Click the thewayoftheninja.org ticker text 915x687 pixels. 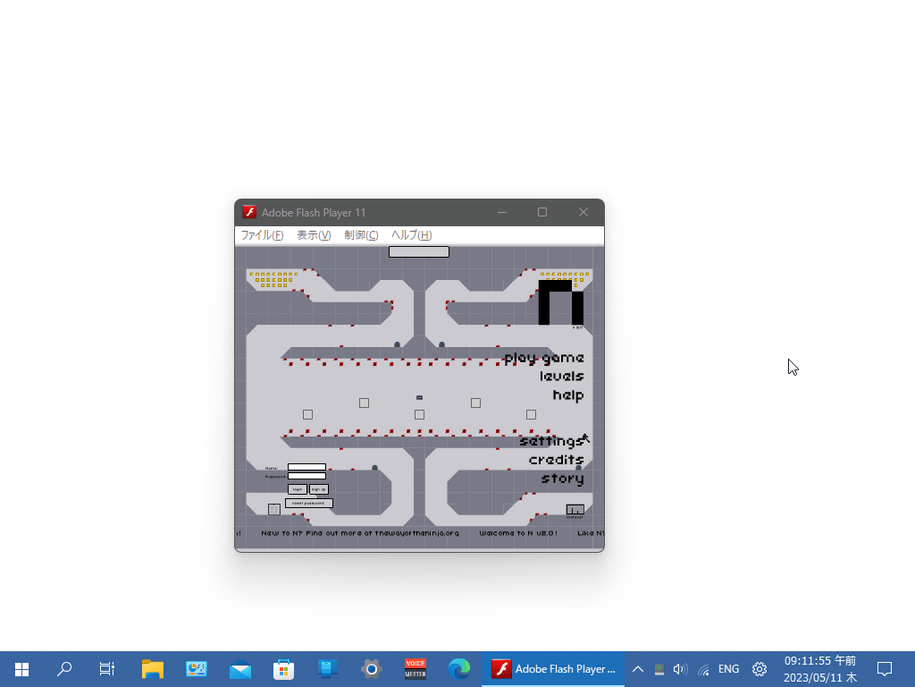(x=417, y=533)
